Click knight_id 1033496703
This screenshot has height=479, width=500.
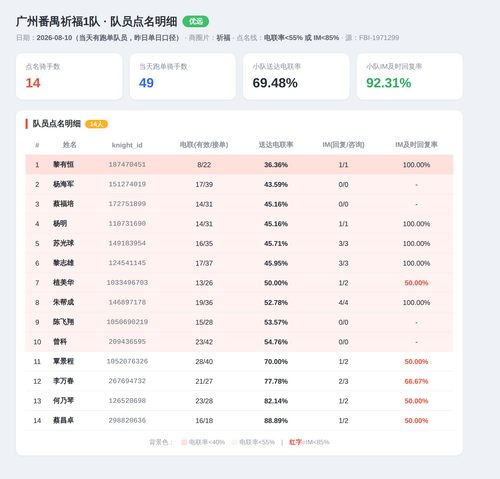pos(127,282)
